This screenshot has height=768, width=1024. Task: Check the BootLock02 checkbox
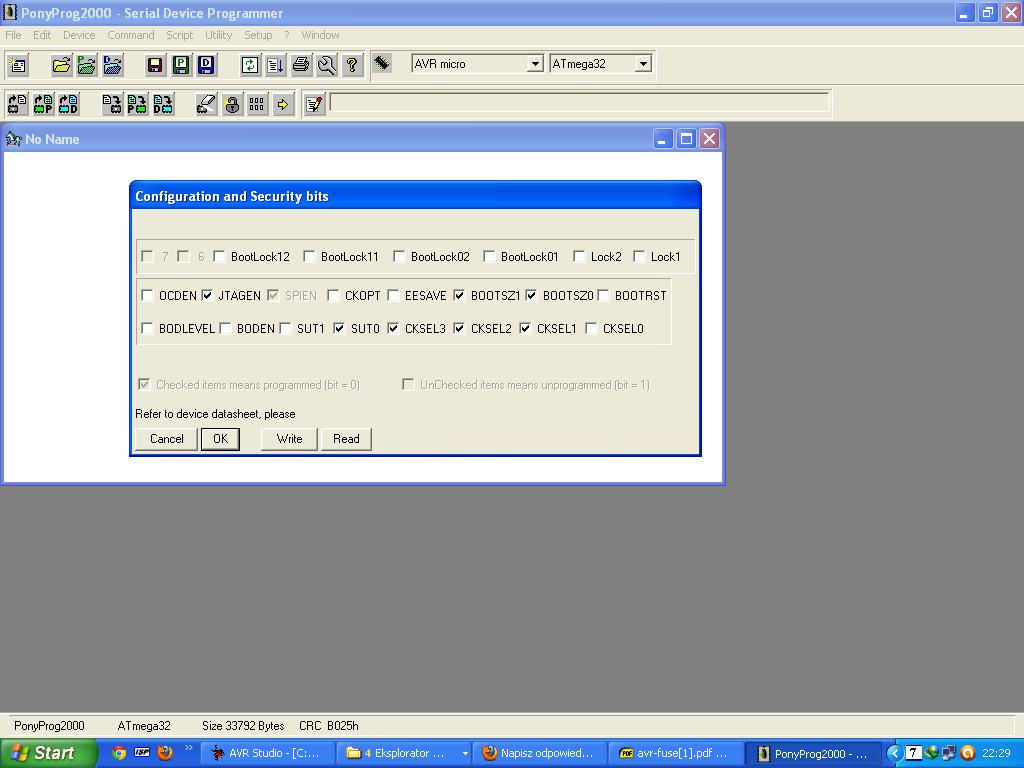click(399, 257)
